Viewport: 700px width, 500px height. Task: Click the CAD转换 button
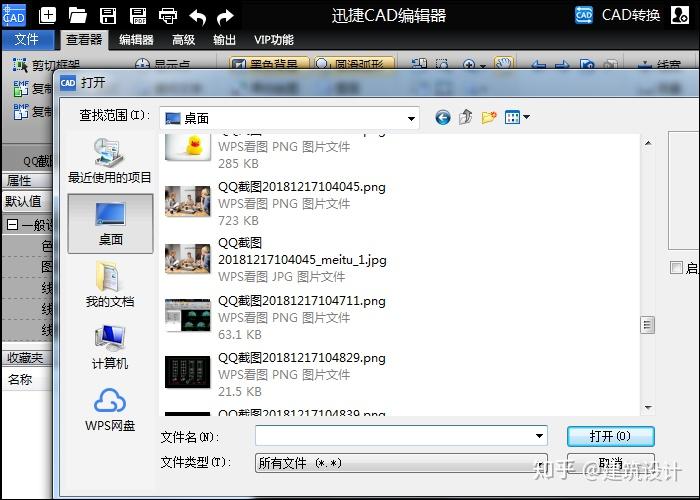tap(618, 16)
